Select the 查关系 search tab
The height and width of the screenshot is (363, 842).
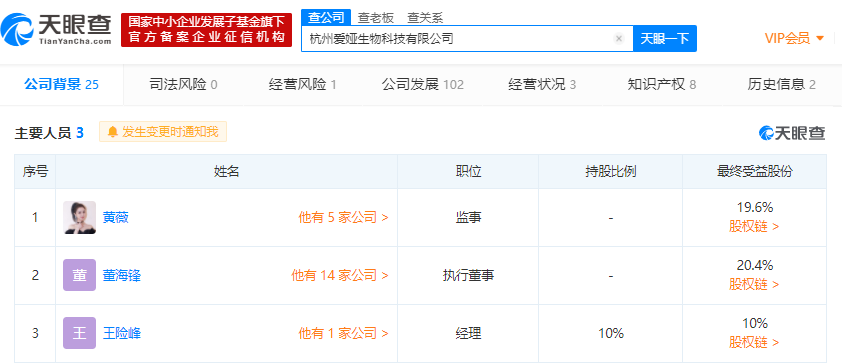(425, 18)
